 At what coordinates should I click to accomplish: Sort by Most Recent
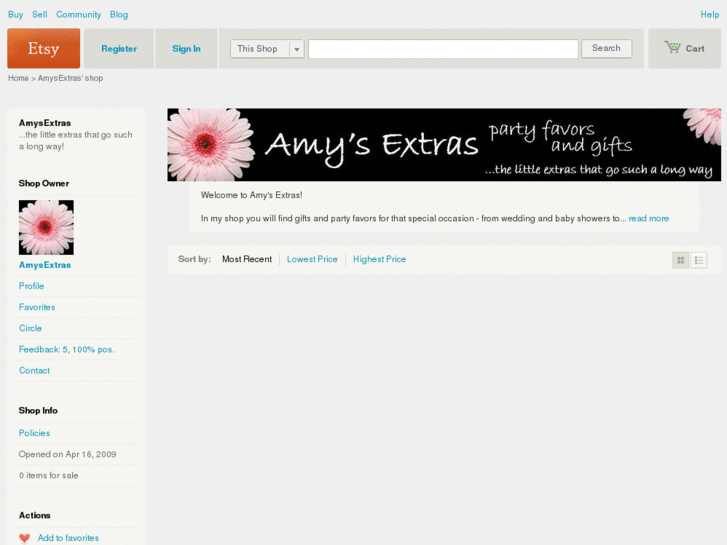tap(247, 259)
